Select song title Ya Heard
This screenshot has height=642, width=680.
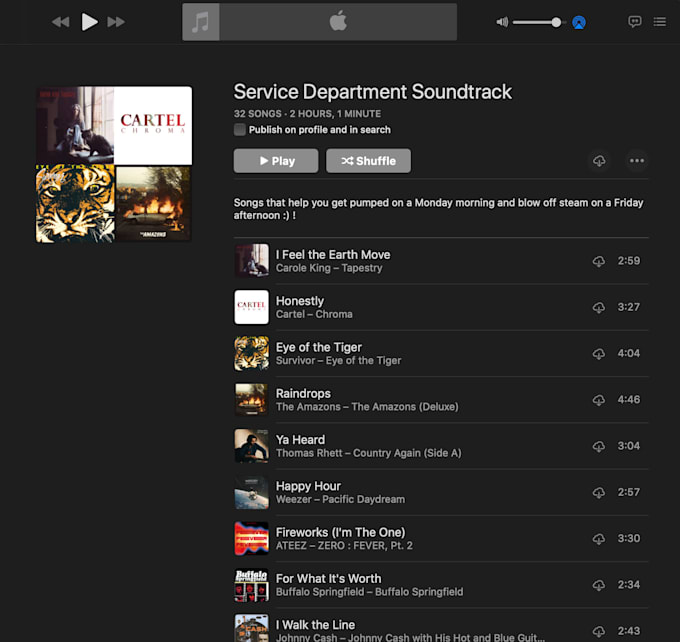point(300,440)
